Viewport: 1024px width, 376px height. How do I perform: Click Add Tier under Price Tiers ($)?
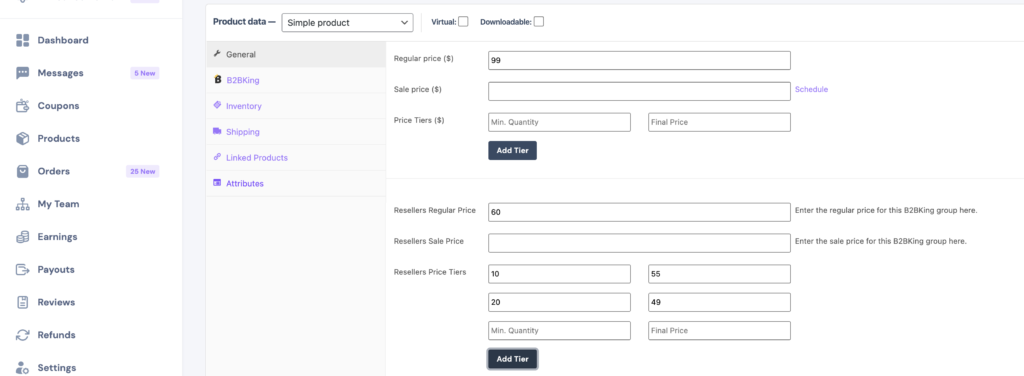pyautogui.click(x=512, y=150)
